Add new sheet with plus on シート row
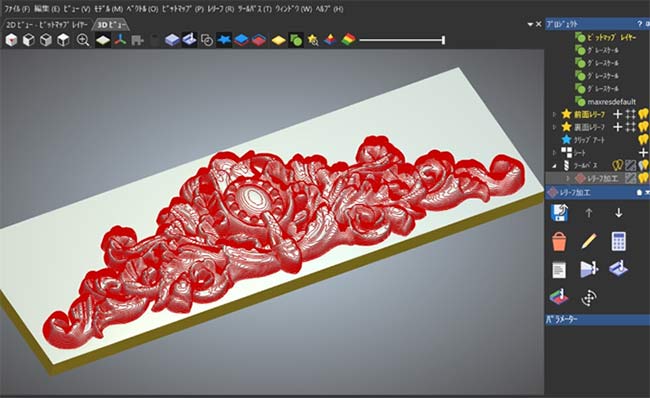Image resolution: width=650 pixels, height=398 pixels. pos(643,153)
